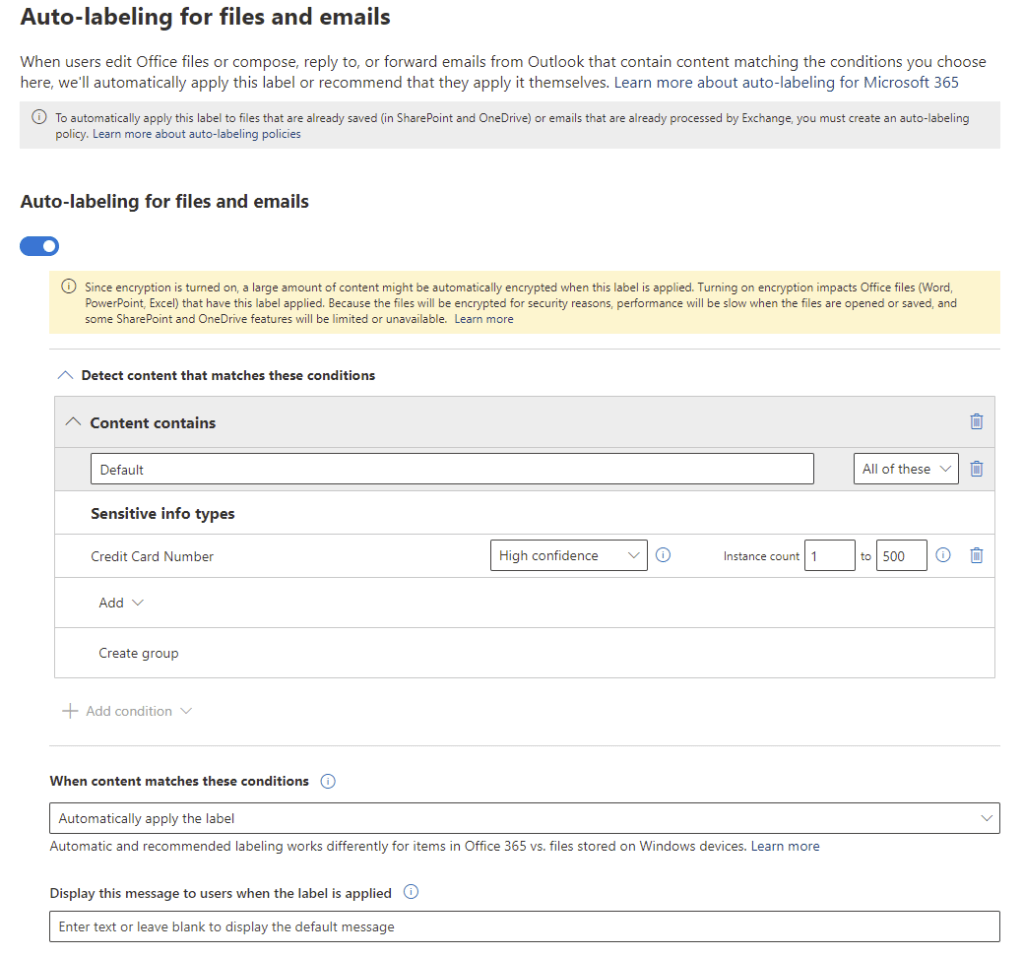This screenshot has height=956, width=1023.
Task: Click info icon beside Instance count fields
Action: click(x=943, y=556)
